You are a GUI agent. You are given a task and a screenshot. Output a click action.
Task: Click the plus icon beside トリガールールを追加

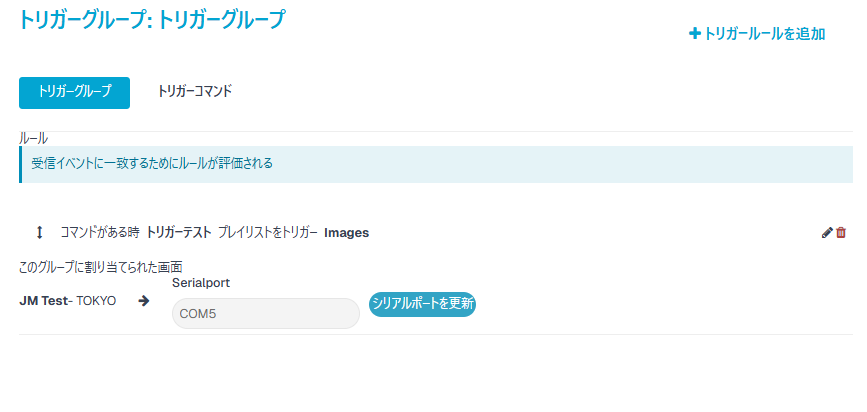pyautogui.click(x=694, y=34)
